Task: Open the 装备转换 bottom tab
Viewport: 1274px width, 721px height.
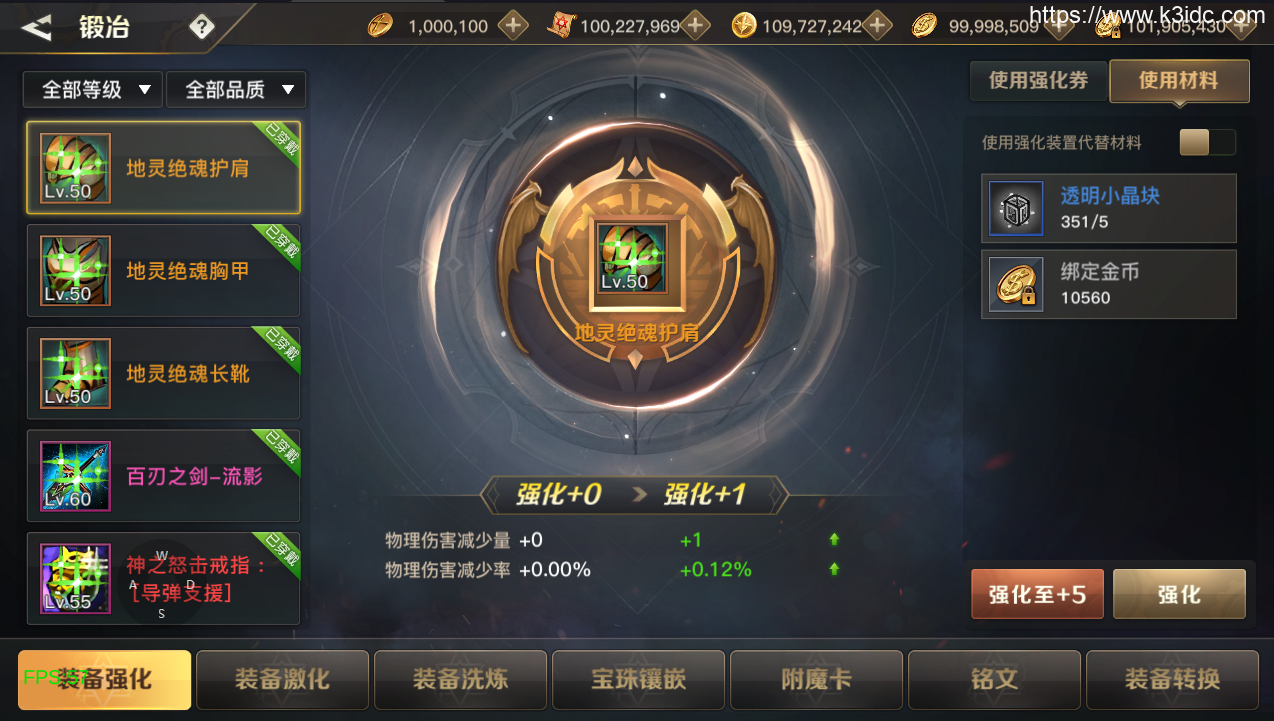Action: 1172,680
